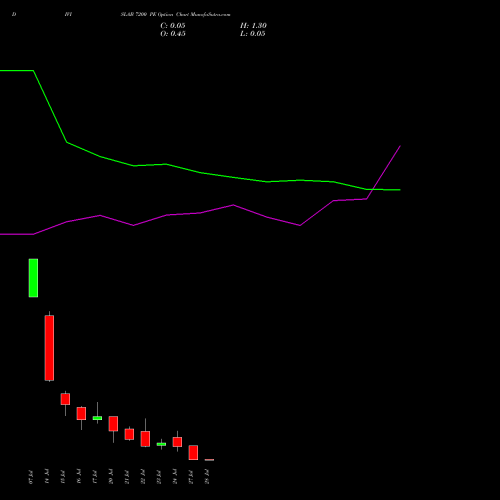Click the 20 Jul date label
The width and height of the screenshot is (500, 500).
(x=111, y=477)
